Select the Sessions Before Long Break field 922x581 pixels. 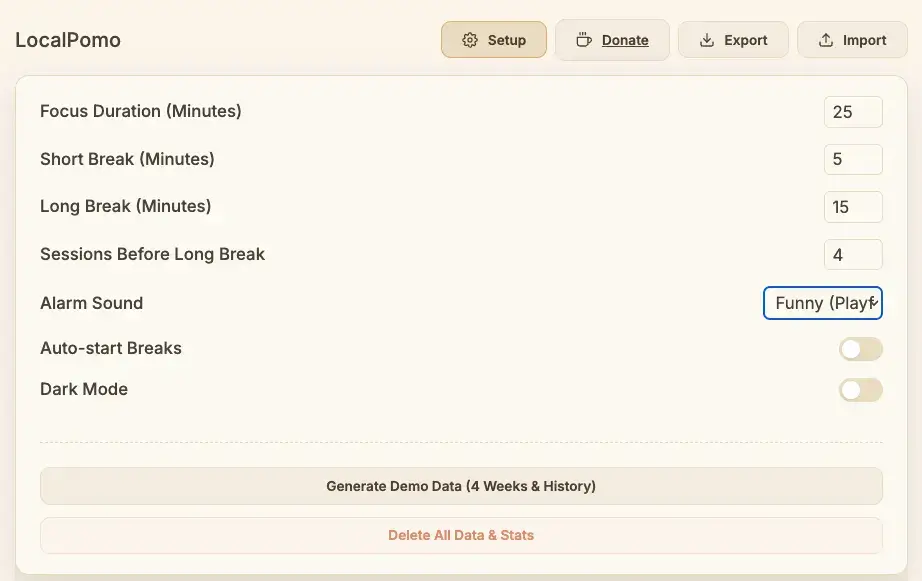853,255
